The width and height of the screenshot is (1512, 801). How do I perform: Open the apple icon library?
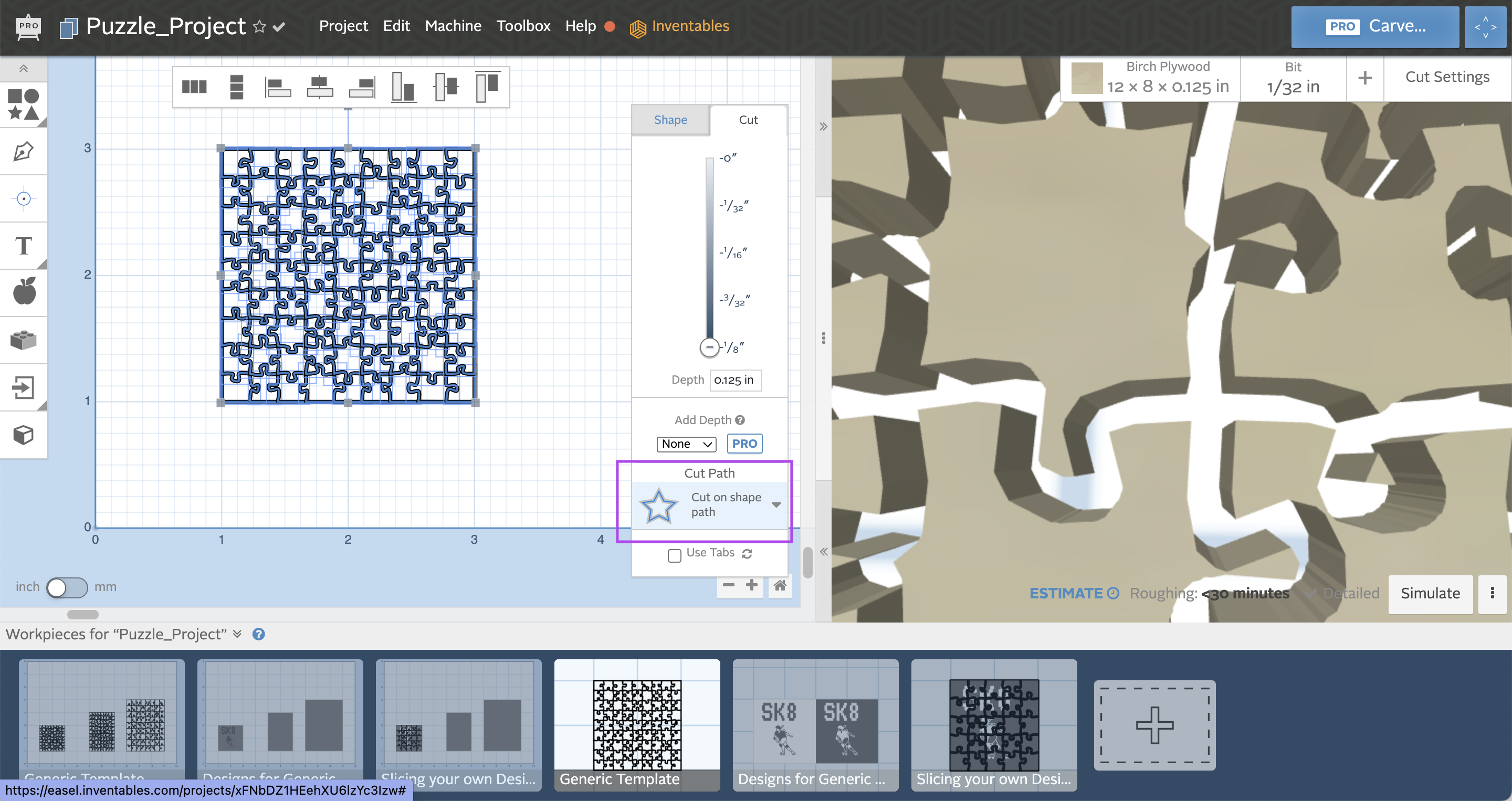coord(24,292)
